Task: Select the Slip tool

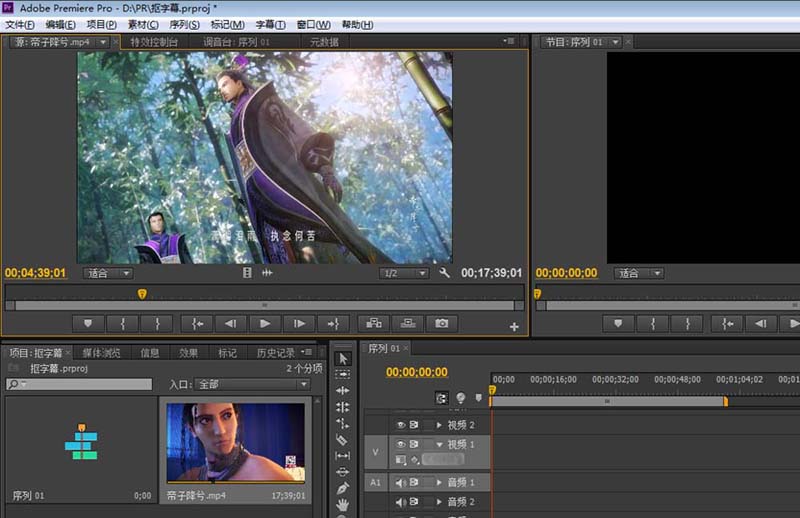Action: (343, 455)
